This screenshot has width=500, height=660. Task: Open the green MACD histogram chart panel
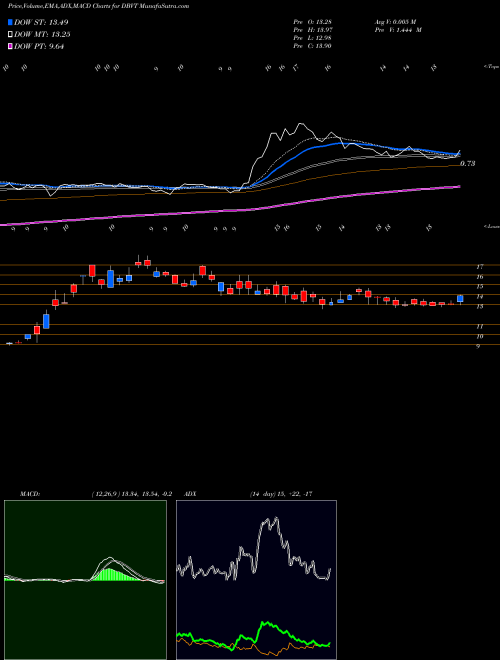click(x=85, y=580)
